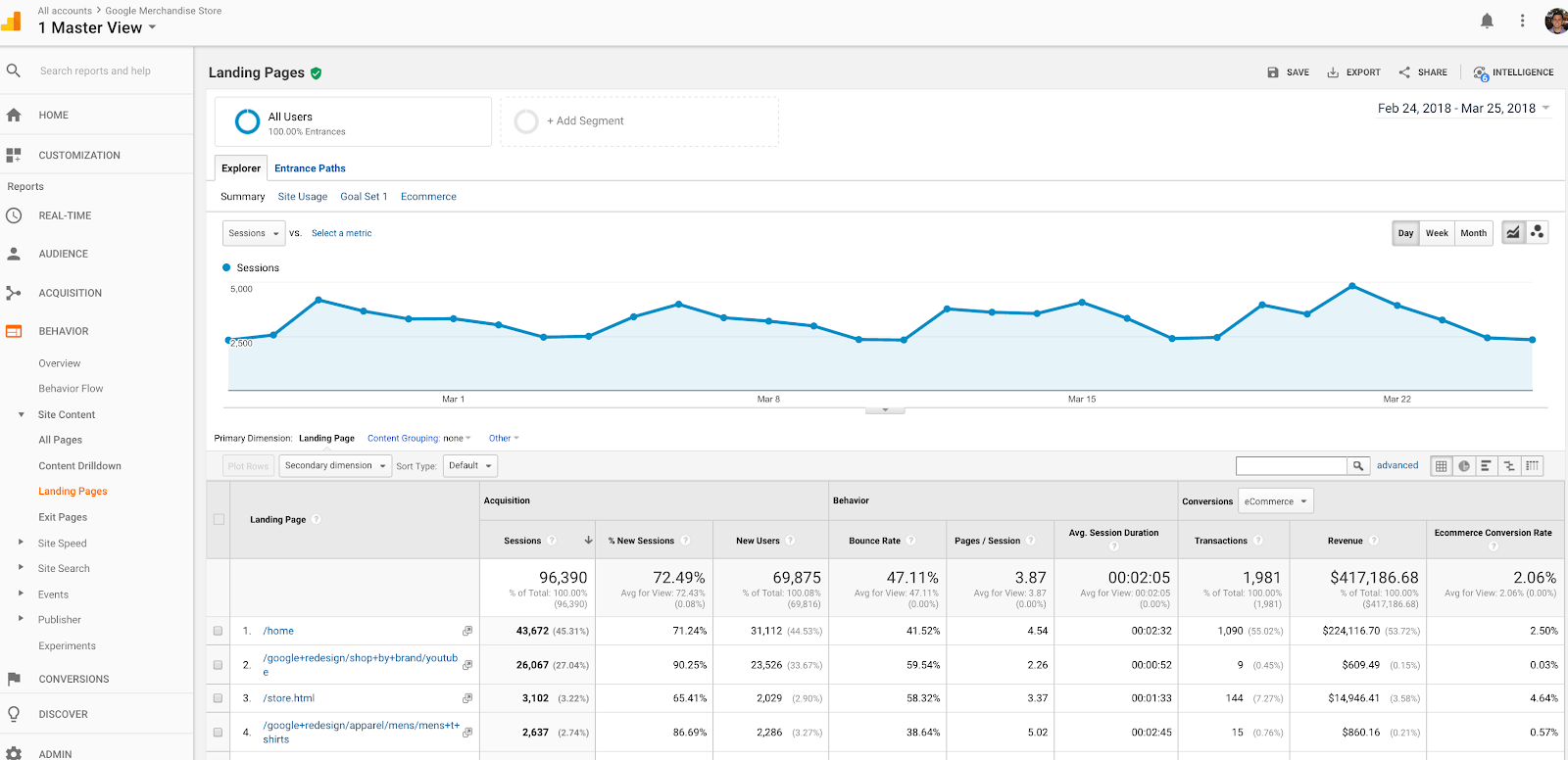Click the Customization dashboard icon

coord(14,155)
